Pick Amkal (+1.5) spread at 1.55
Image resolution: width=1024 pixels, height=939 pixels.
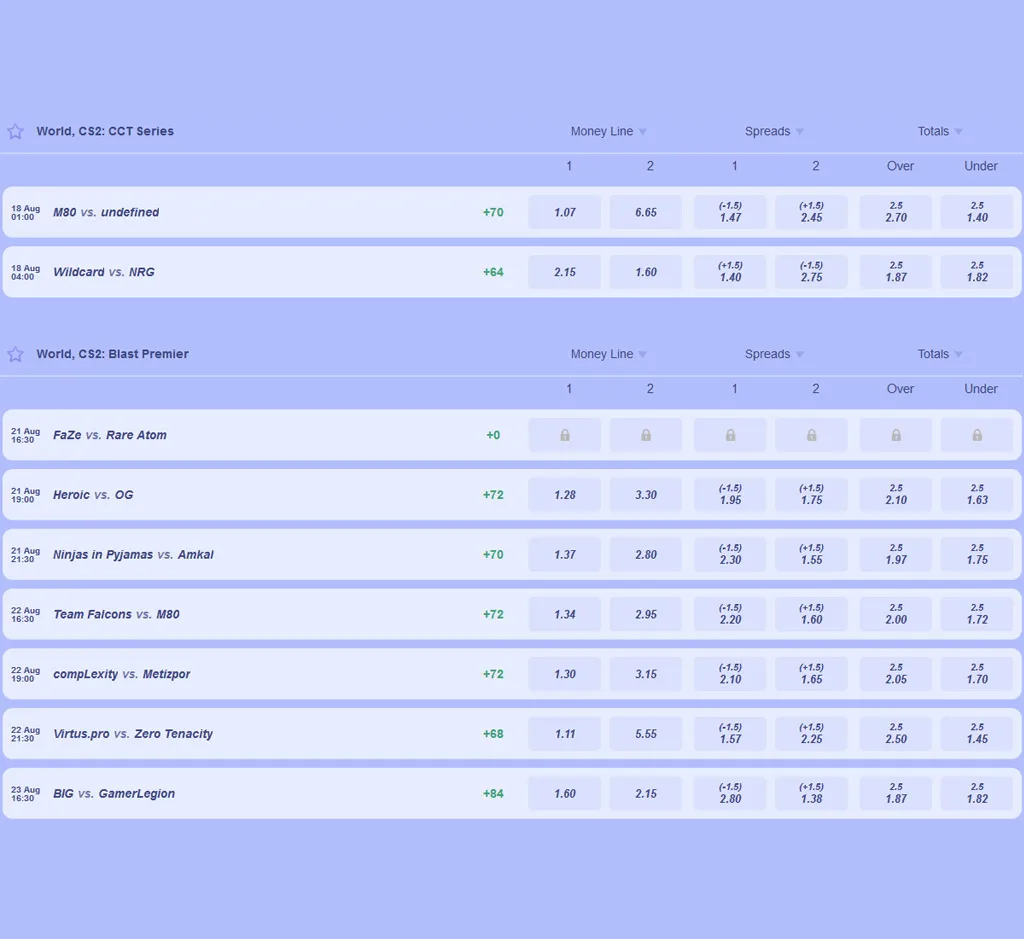[811, 554]
